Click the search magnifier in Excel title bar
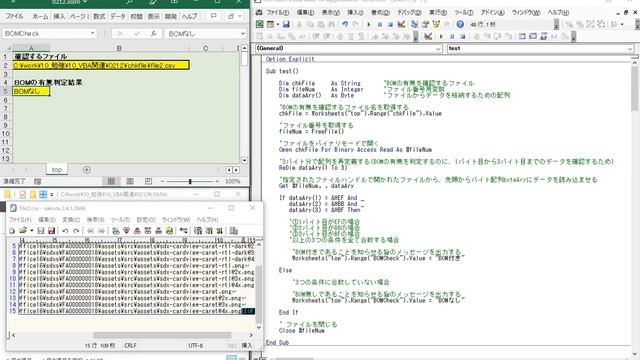Viewport: 640px width, 360px height. click(x=129, y=2)
